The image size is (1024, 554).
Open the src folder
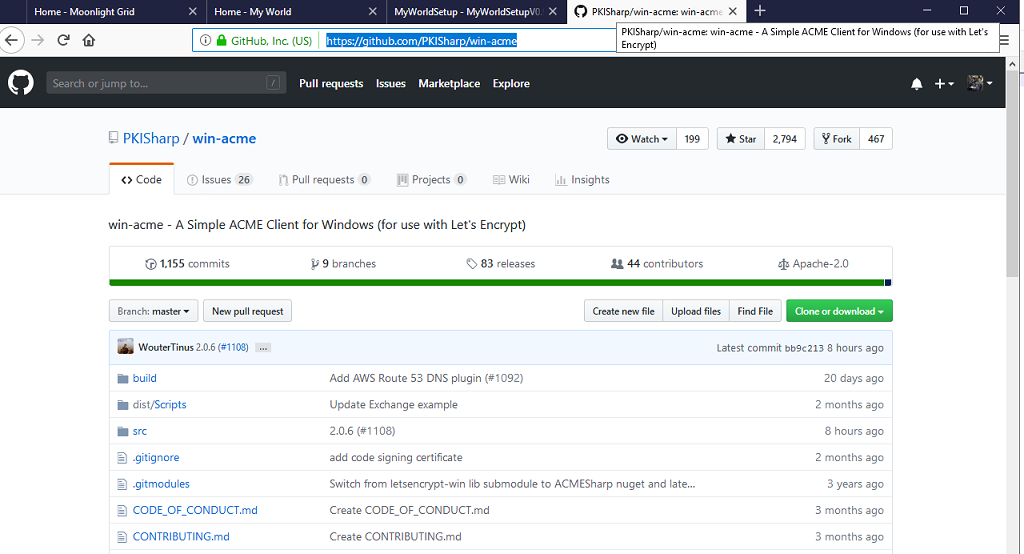(140, 431)
